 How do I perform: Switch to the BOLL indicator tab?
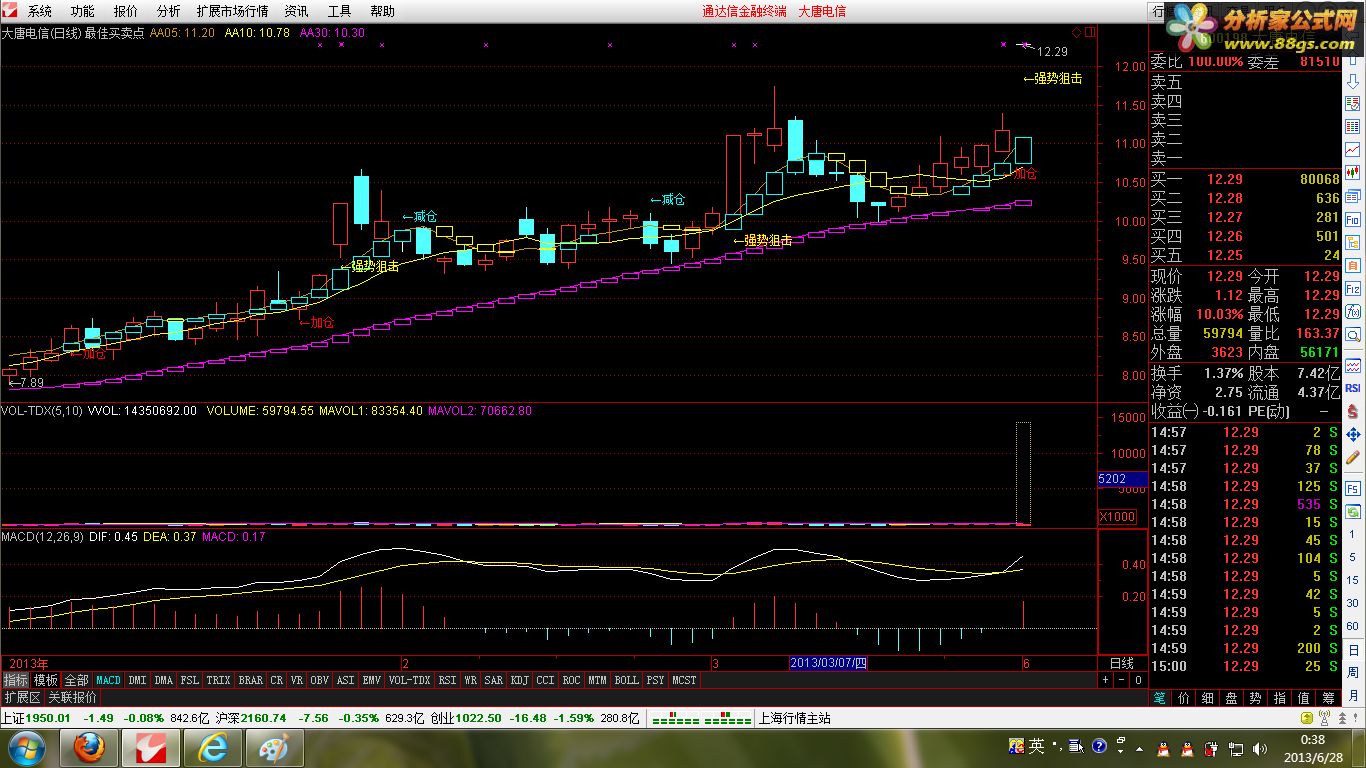pos(626,680)
